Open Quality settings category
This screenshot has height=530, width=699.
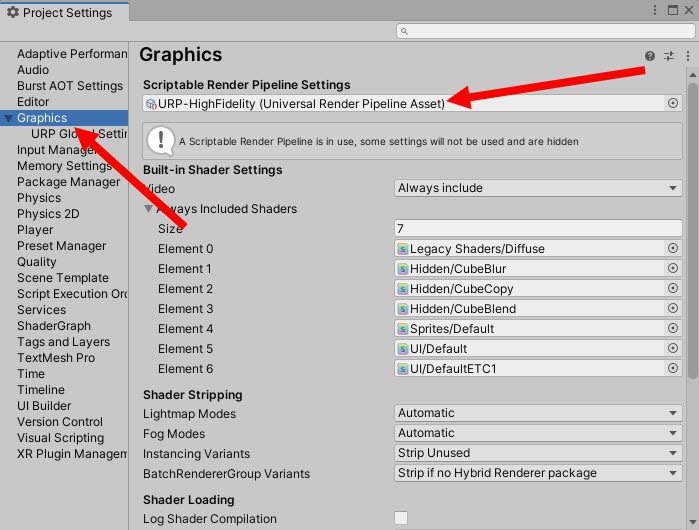coord(37,262)
